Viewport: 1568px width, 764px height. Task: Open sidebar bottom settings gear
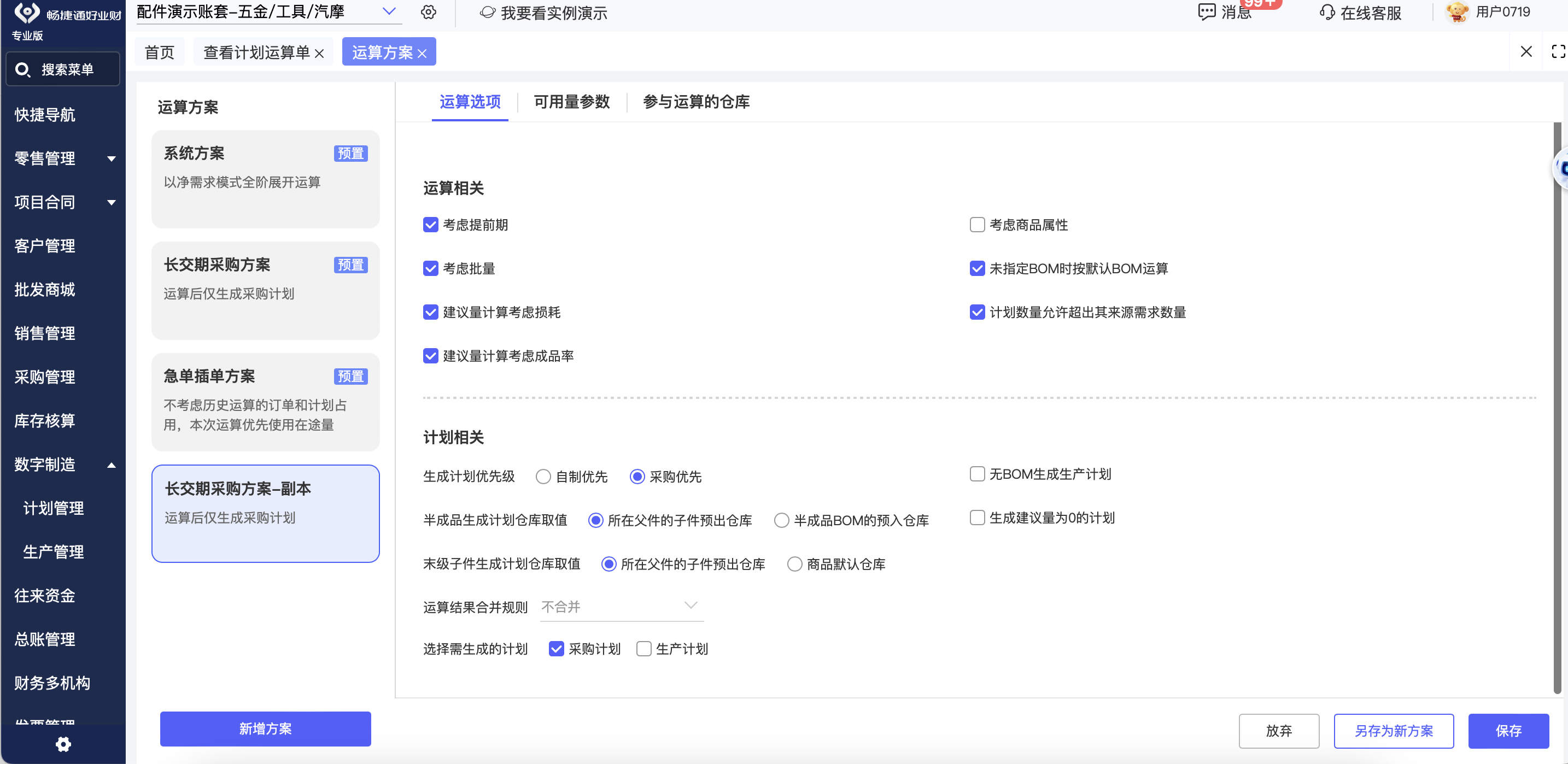[63, 744]
